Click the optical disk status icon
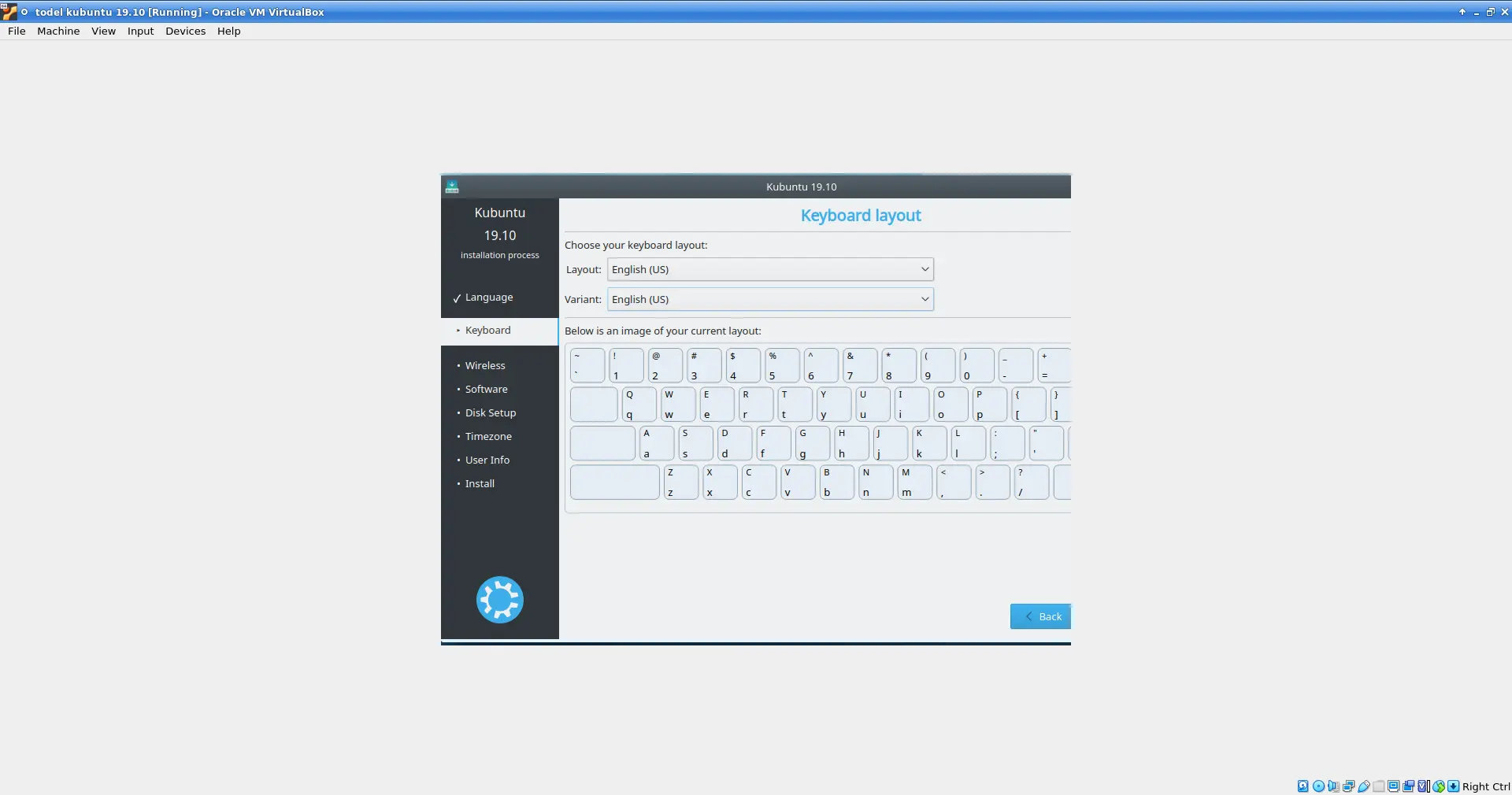The image size is (1512, 795). click(x=1319, y=786)
